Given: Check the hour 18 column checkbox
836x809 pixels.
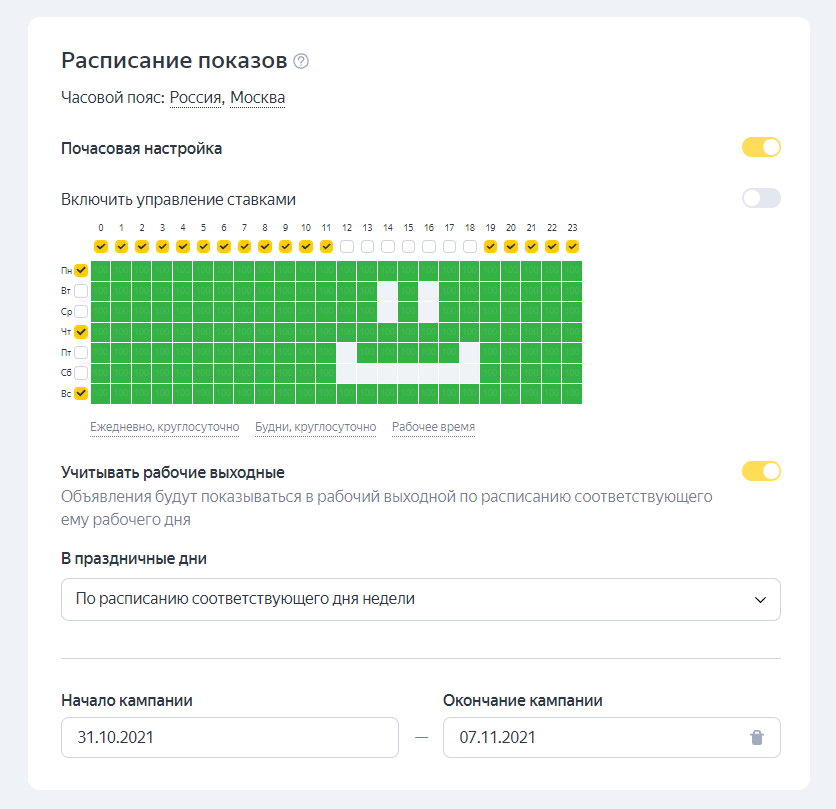Looking at the screenshot, I should [x=469, y=246].
